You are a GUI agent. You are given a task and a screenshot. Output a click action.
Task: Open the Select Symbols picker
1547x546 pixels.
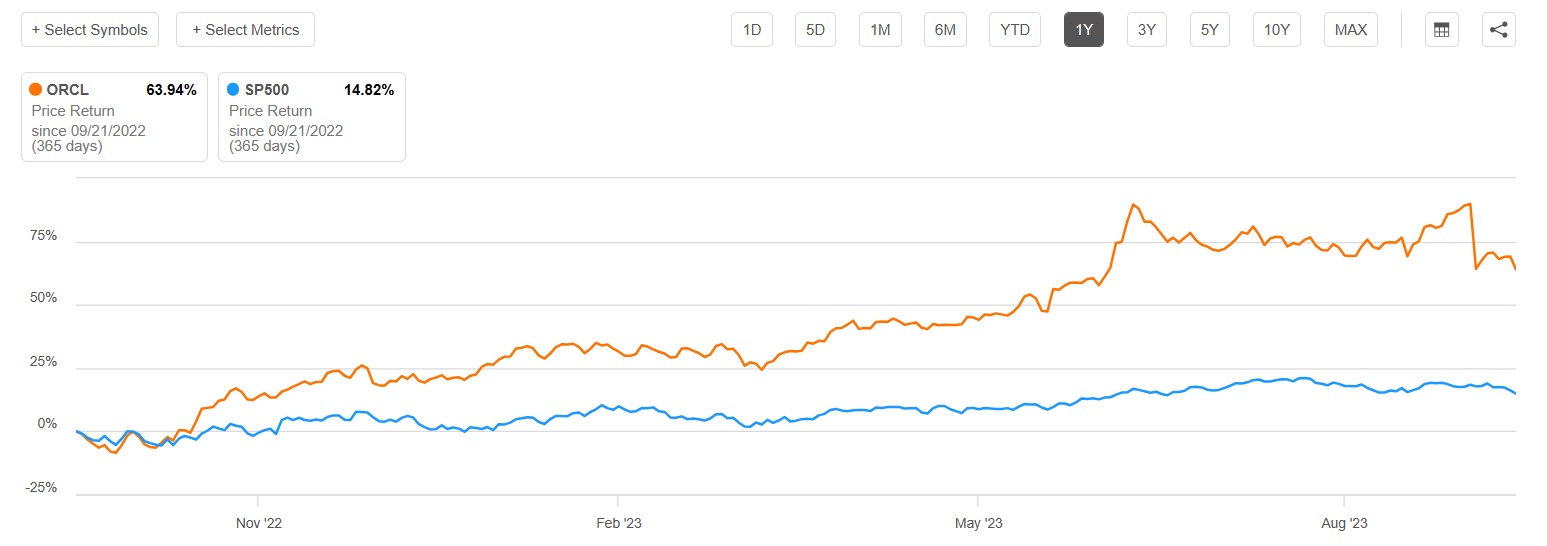click(90, 30)
